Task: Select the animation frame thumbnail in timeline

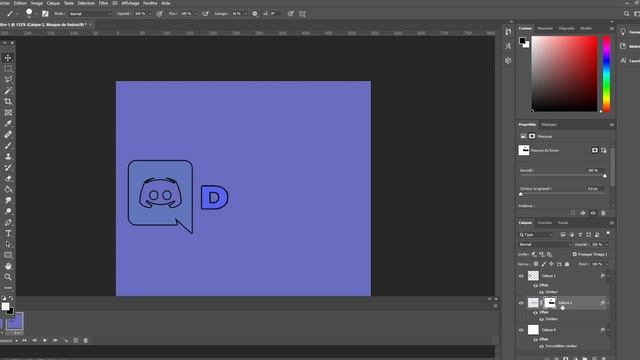Action: pyautogui.click(x=14, y=322)
